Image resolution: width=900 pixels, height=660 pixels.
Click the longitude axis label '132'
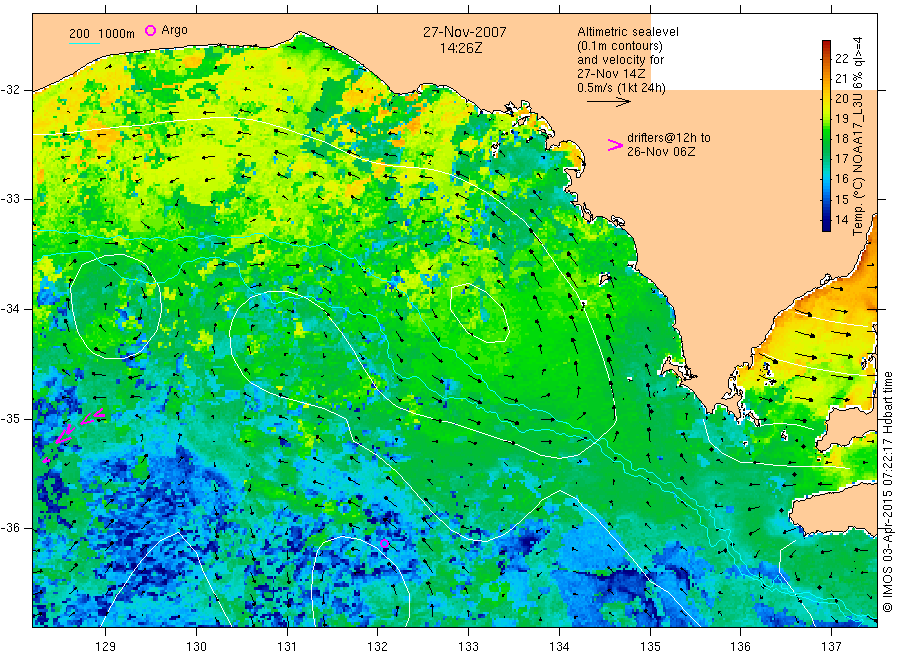(x=378, y=647)
